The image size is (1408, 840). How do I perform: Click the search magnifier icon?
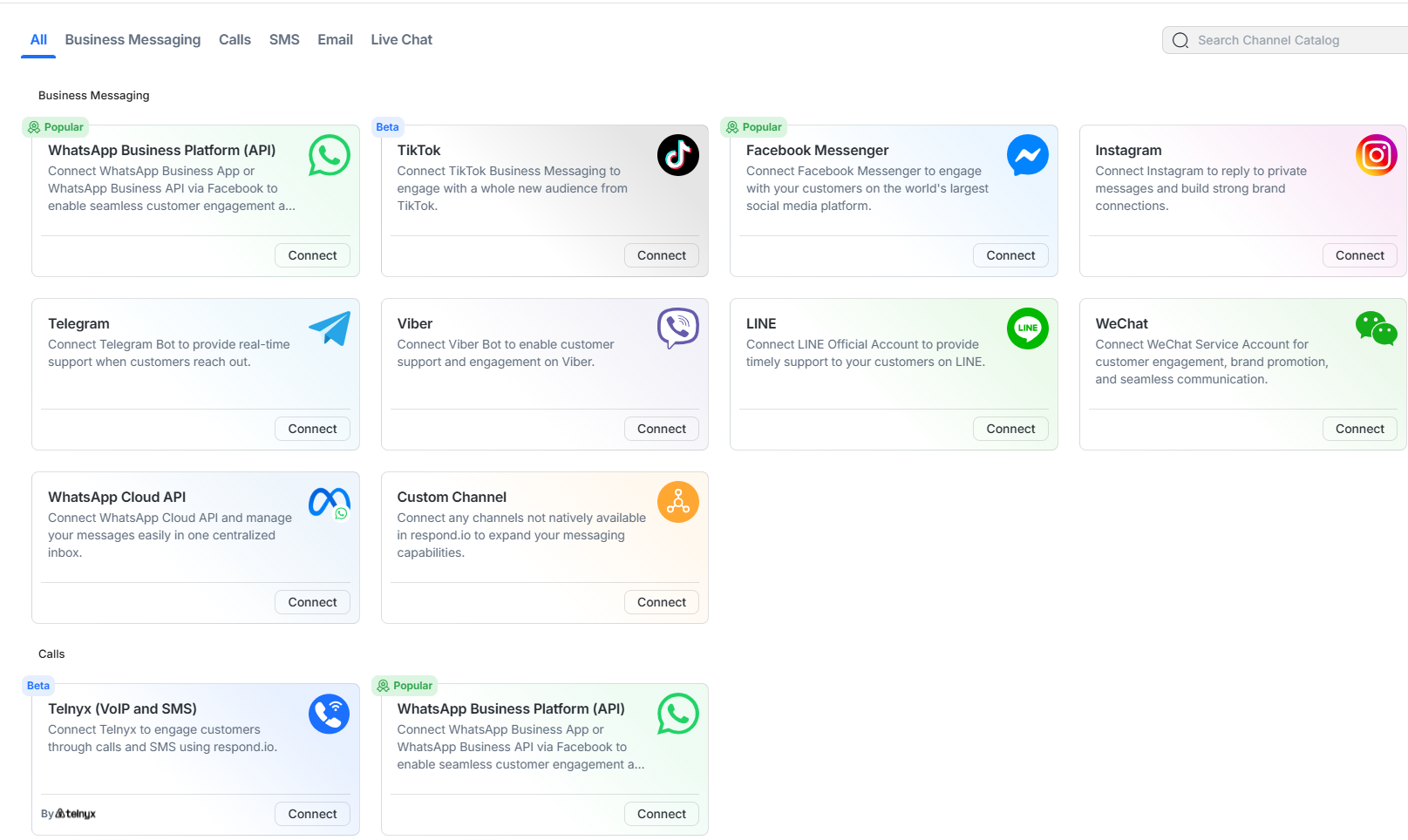1180,40
